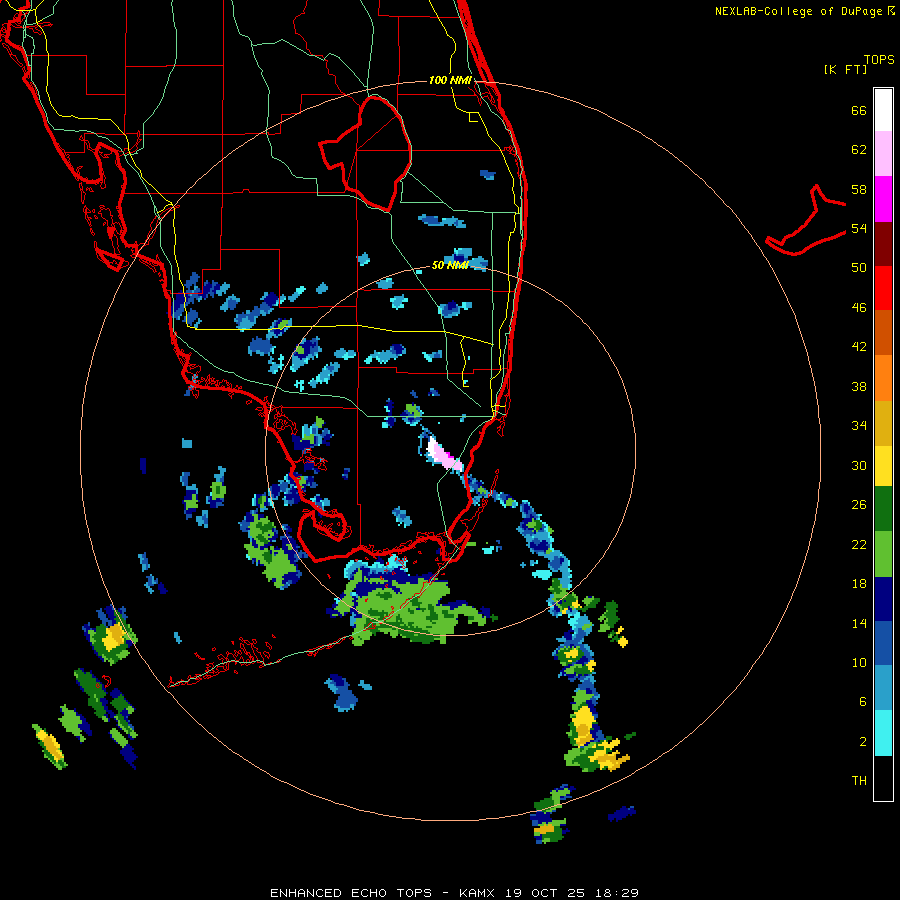The width and height of the screenshot is (900, 900).
Task: Click the '[K FT]' units label
Action: click(x=845, y=70)
